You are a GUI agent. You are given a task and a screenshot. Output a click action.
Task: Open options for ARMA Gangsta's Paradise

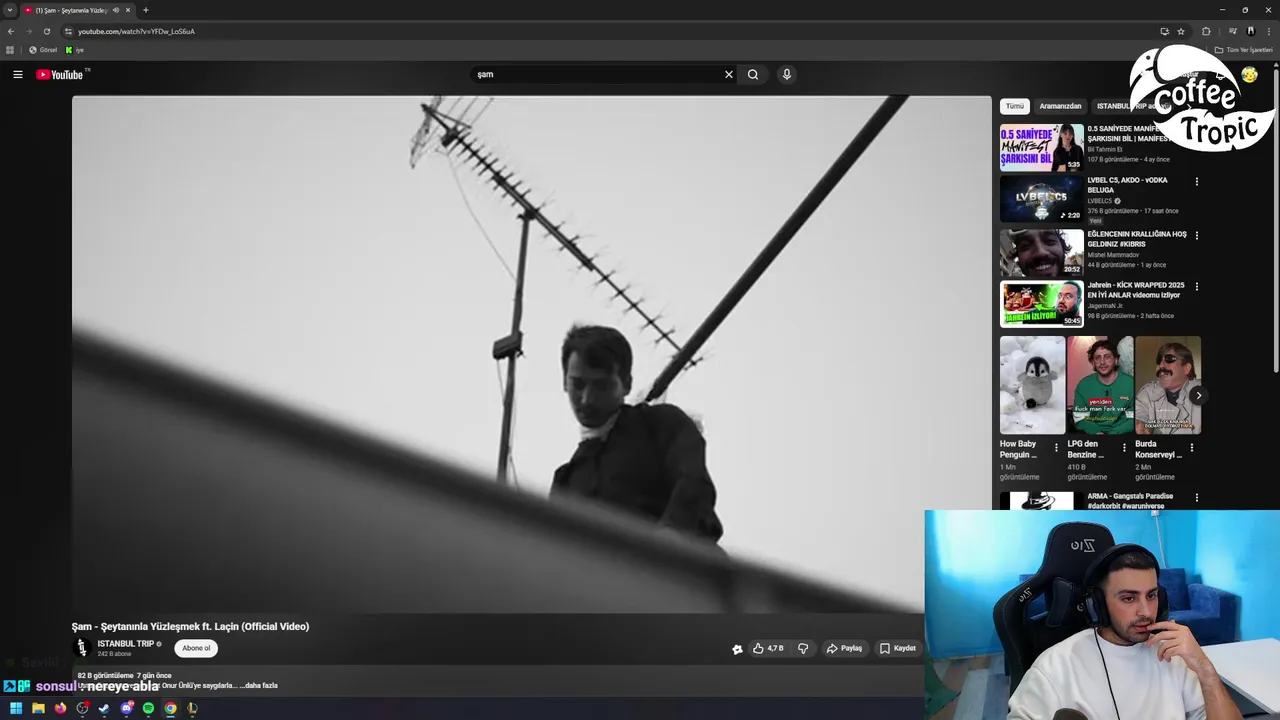(1196, 498)
